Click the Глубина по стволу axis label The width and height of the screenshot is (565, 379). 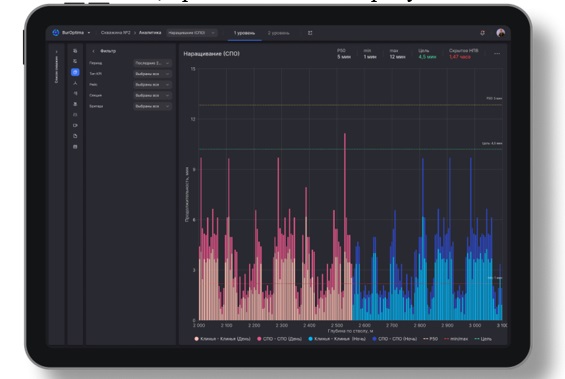[350, 331]
